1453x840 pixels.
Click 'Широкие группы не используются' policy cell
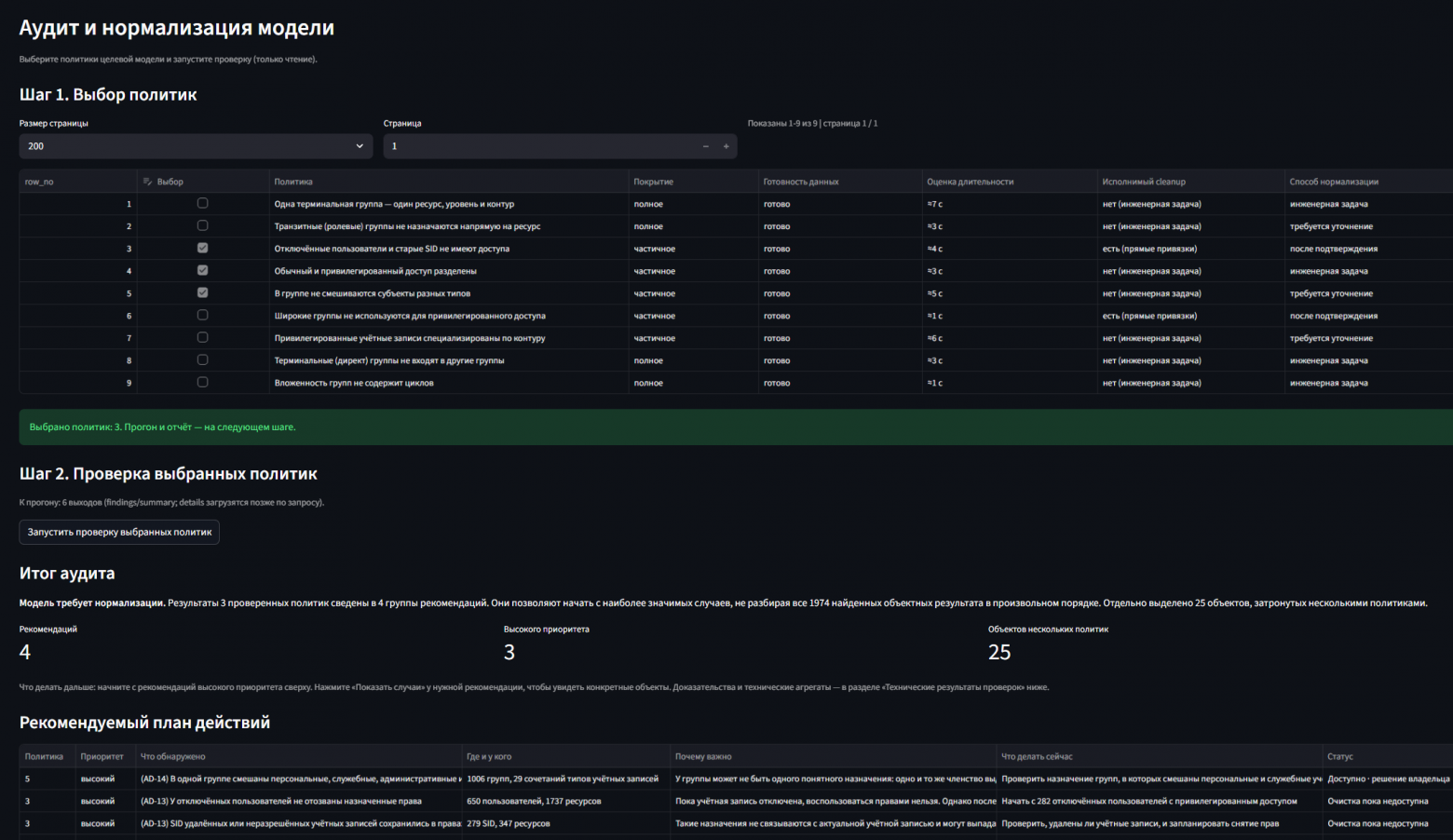pos(448,316)
